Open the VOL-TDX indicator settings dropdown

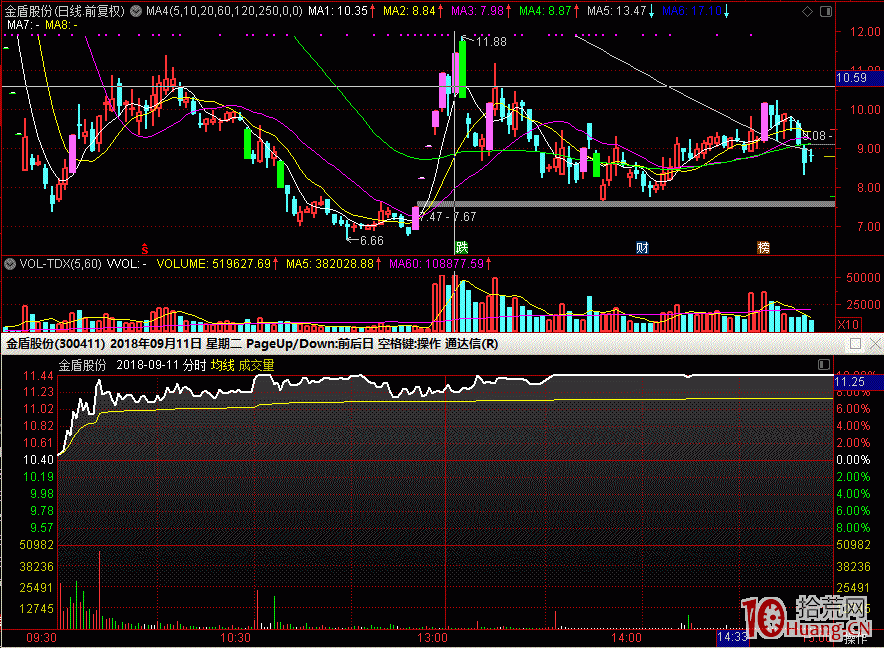tap(10, 265)
